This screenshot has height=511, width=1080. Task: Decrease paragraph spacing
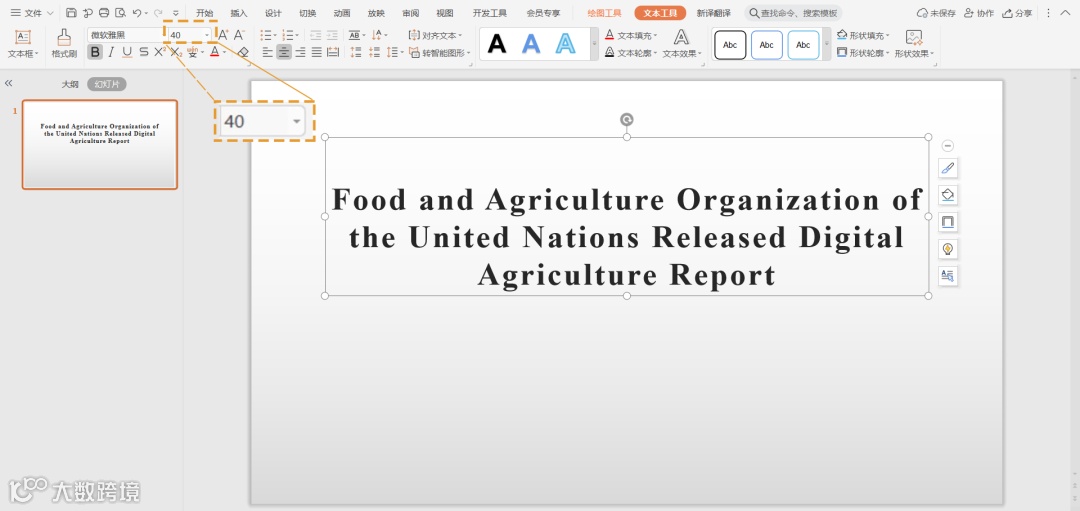click(x=374, y=52)
